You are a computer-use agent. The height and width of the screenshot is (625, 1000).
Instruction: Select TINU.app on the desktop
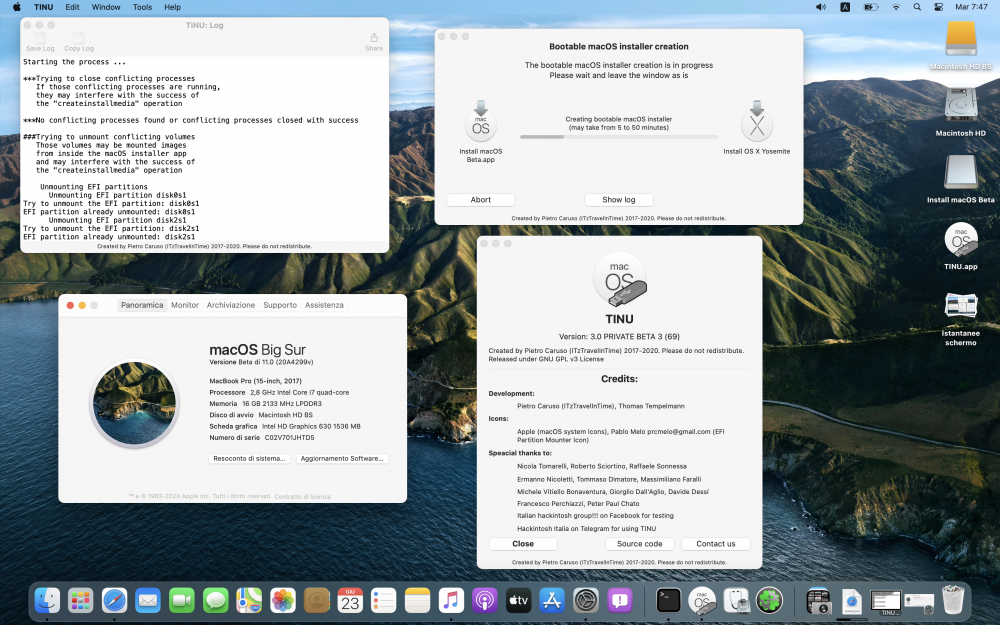960,240
